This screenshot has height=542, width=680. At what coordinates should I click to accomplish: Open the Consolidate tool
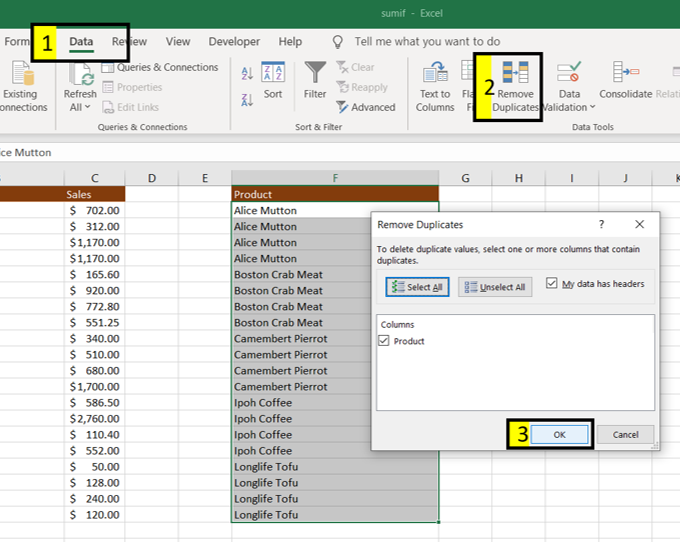(626, 86)
